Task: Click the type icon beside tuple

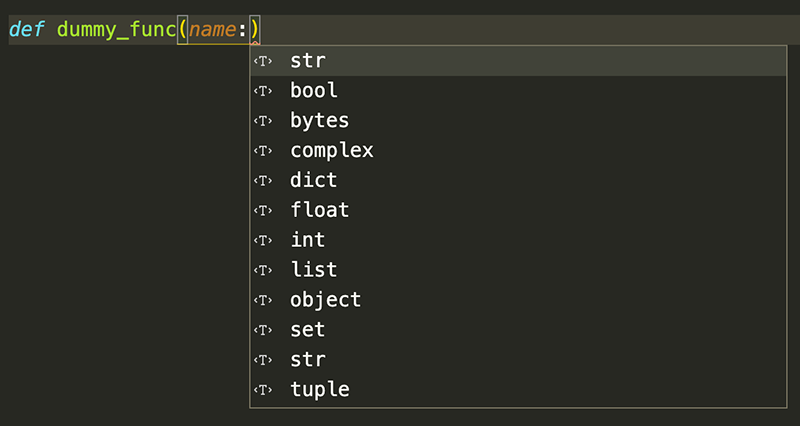Action: pos(262,390)
